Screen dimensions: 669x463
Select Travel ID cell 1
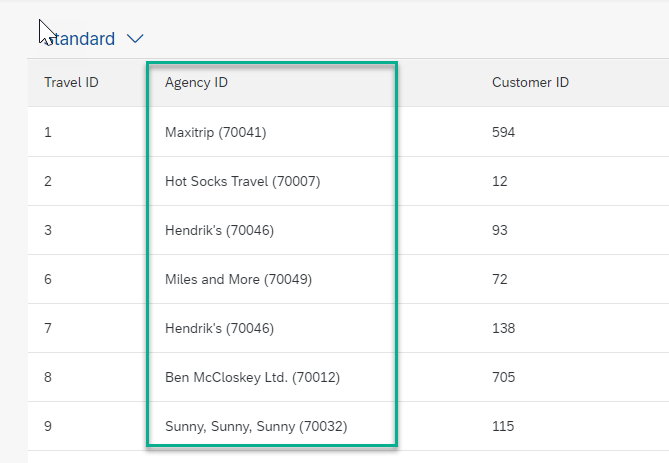(x=48, y=132)
